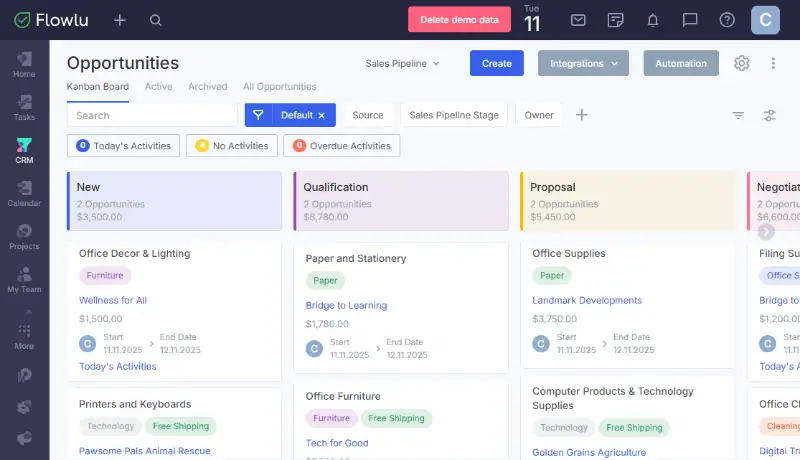Open Bridge to Learning link on Paper card
The height and width of the screenshot is (460, 800).
tap(346, 305)
